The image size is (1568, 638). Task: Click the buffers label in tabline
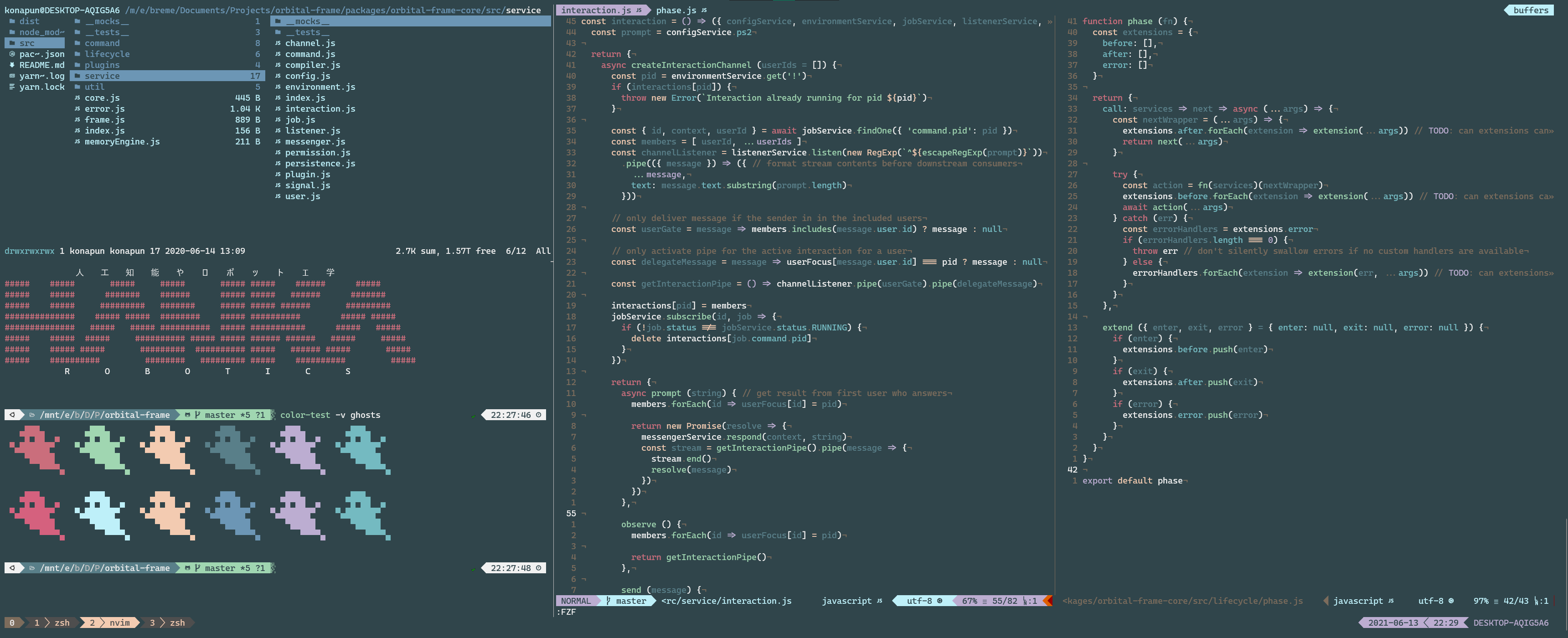[x=1530, y=10]
